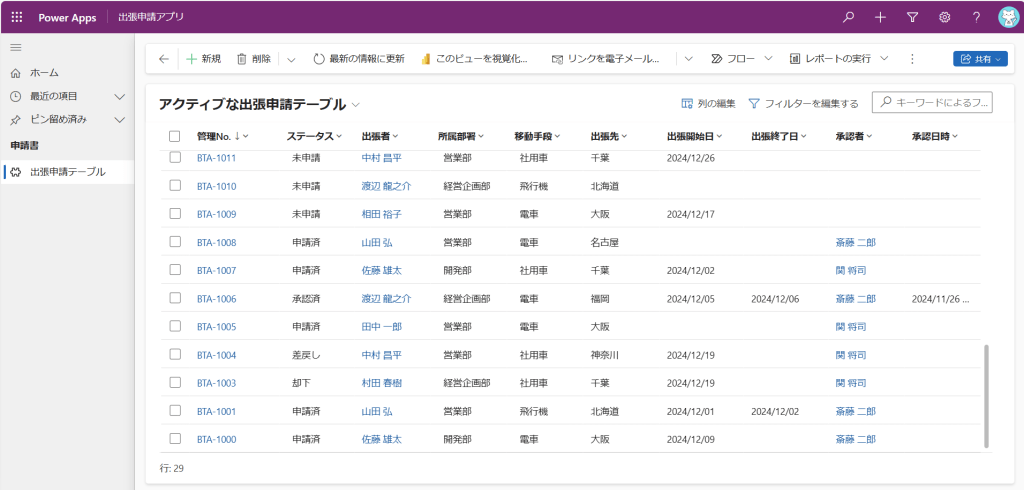Open the view selector dropdown for アクティブな出張申請テーブル

click(356, 105)
